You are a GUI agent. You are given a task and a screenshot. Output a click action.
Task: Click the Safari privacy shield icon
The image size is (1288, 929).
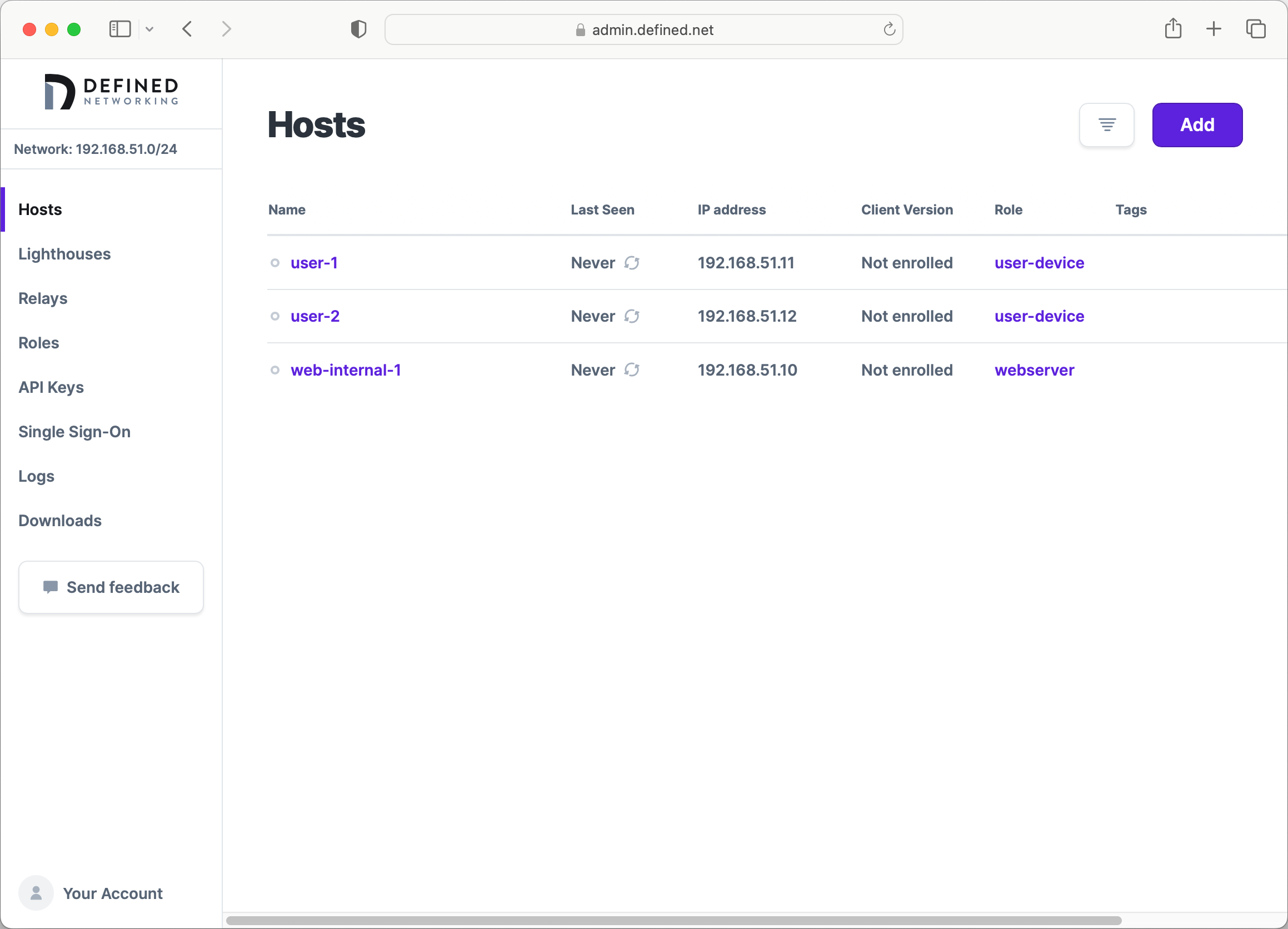358,29
